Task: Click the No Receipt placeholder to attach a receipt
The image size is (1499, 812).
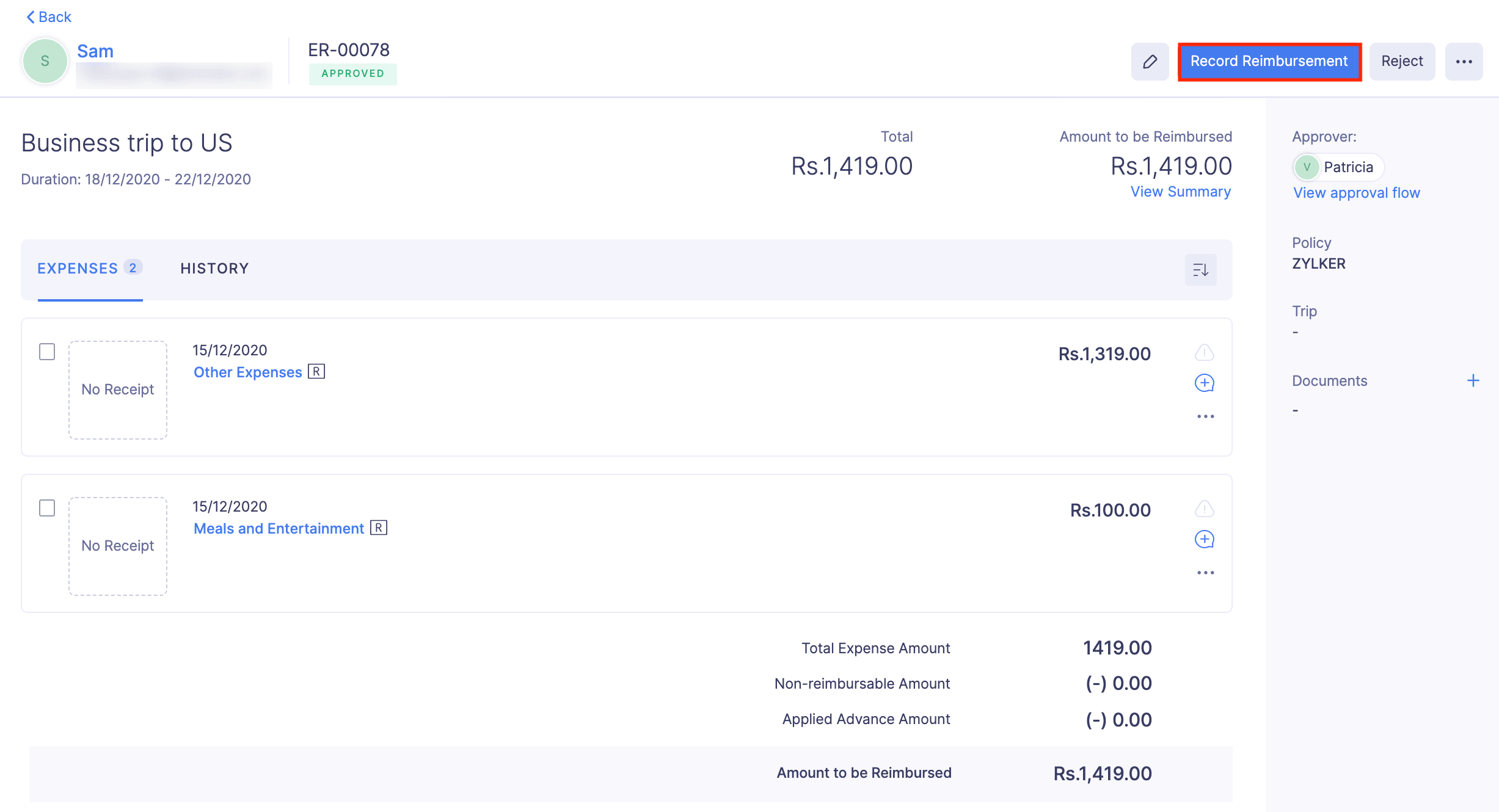Action: pos(117,389)
